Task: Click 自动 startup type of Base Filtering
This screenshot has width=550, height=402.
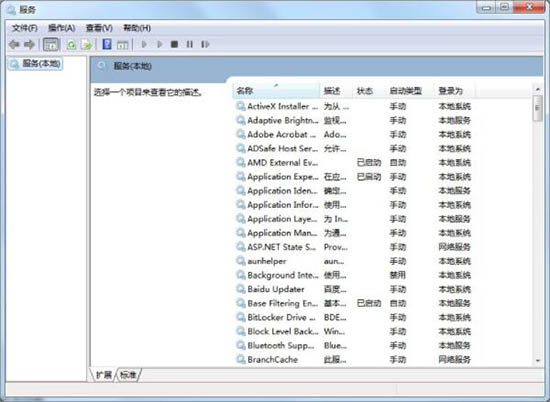Action: pyautogui.click(x=397, y=303)
